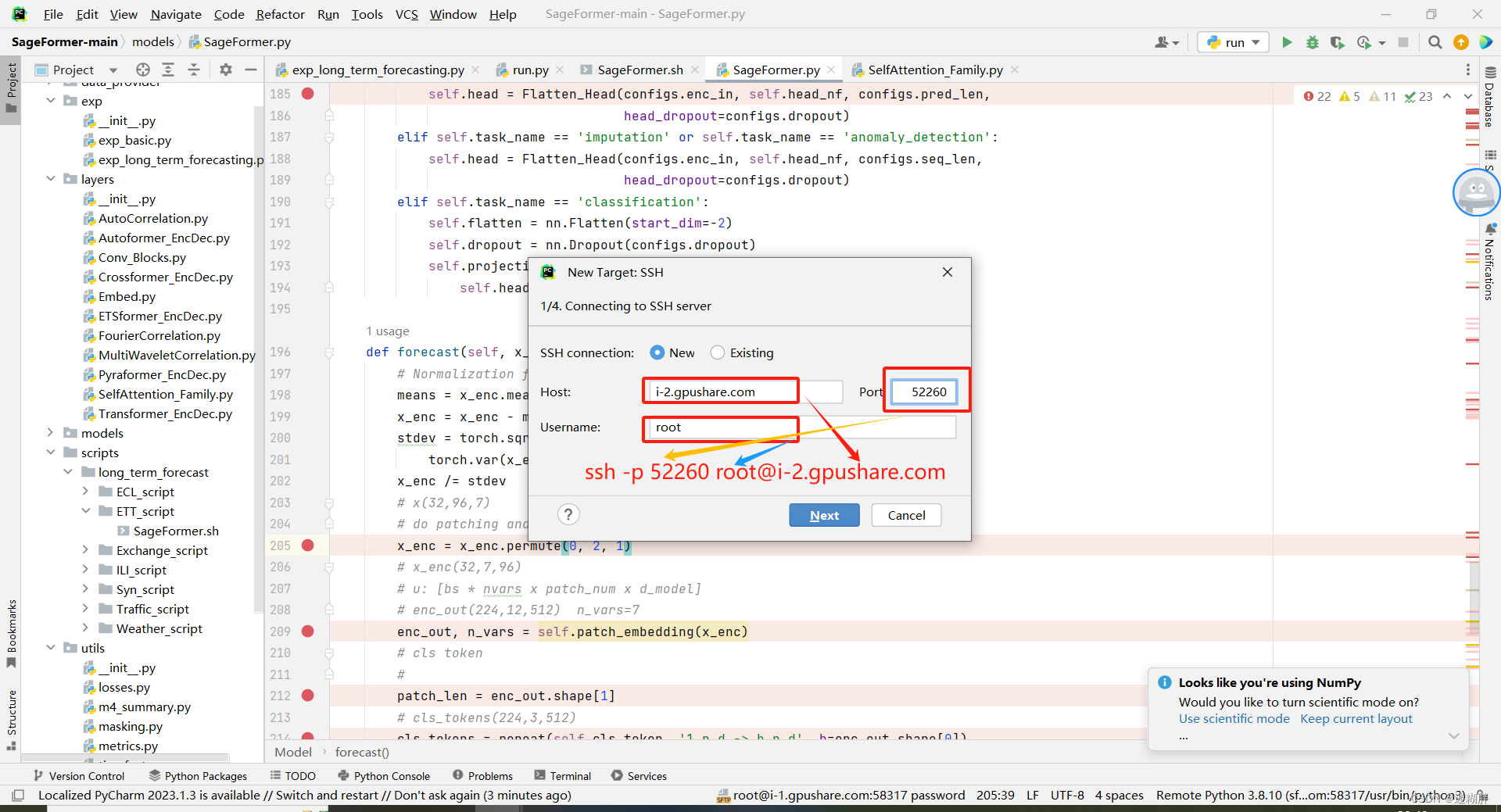The height and width of the screenshot is (812, 1501).
Task: Expand the NumPy notification chevron
Action: [x=1453, y=735]
